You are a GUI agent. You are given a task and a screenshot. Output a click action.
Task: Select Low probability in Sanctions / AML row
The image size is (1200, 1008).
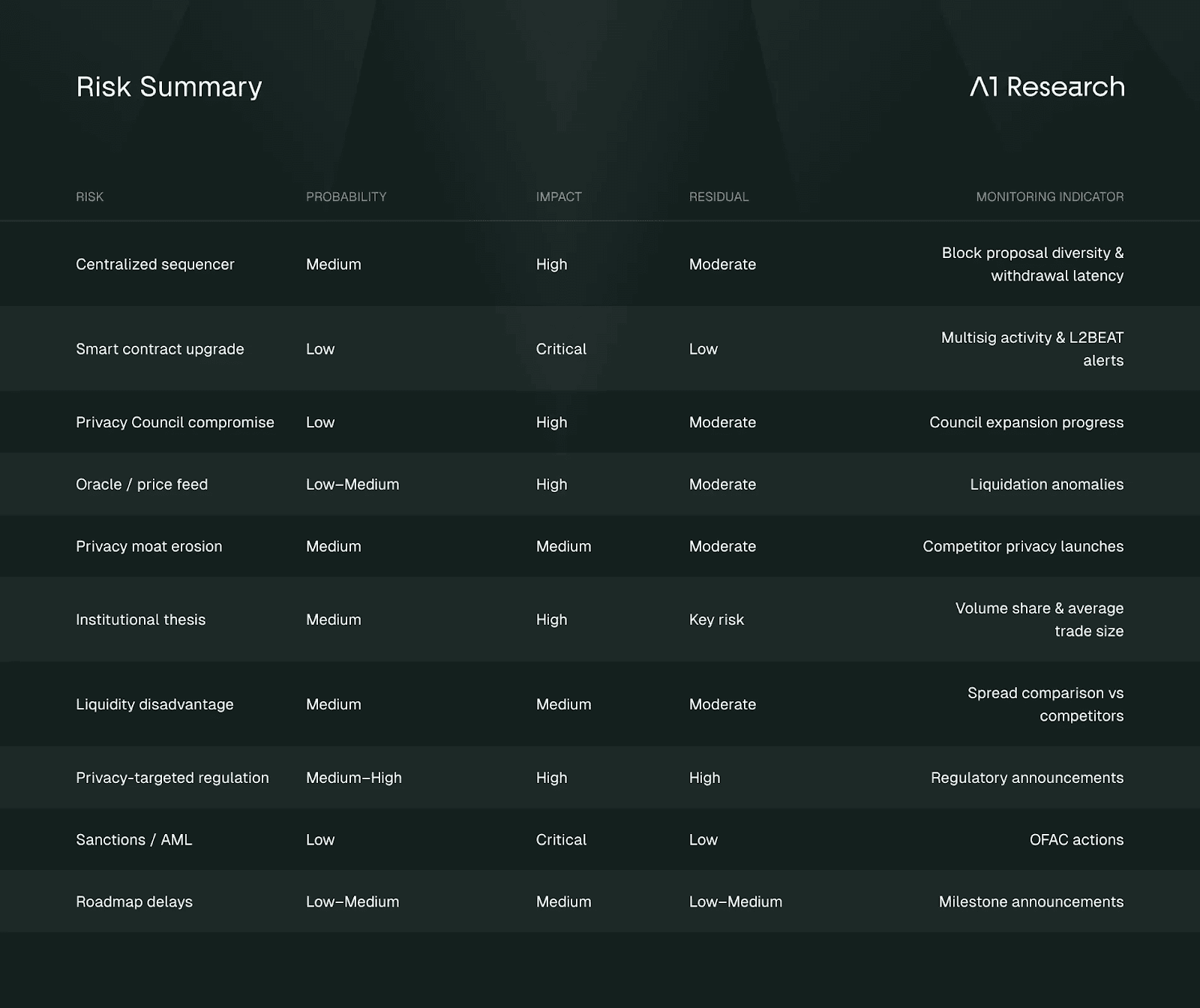coord(320,840)
